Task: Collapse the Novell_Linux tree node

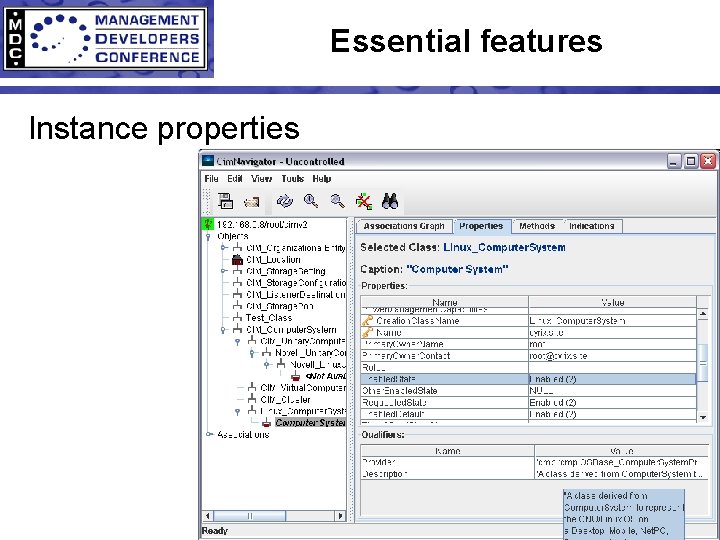Action: (267, 365)
